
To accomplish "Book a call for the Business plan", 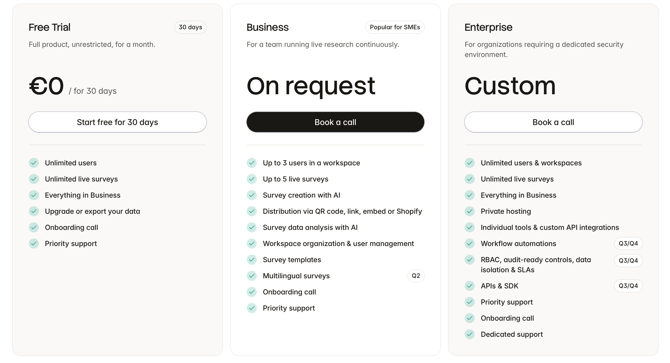I will click(335, 122).
